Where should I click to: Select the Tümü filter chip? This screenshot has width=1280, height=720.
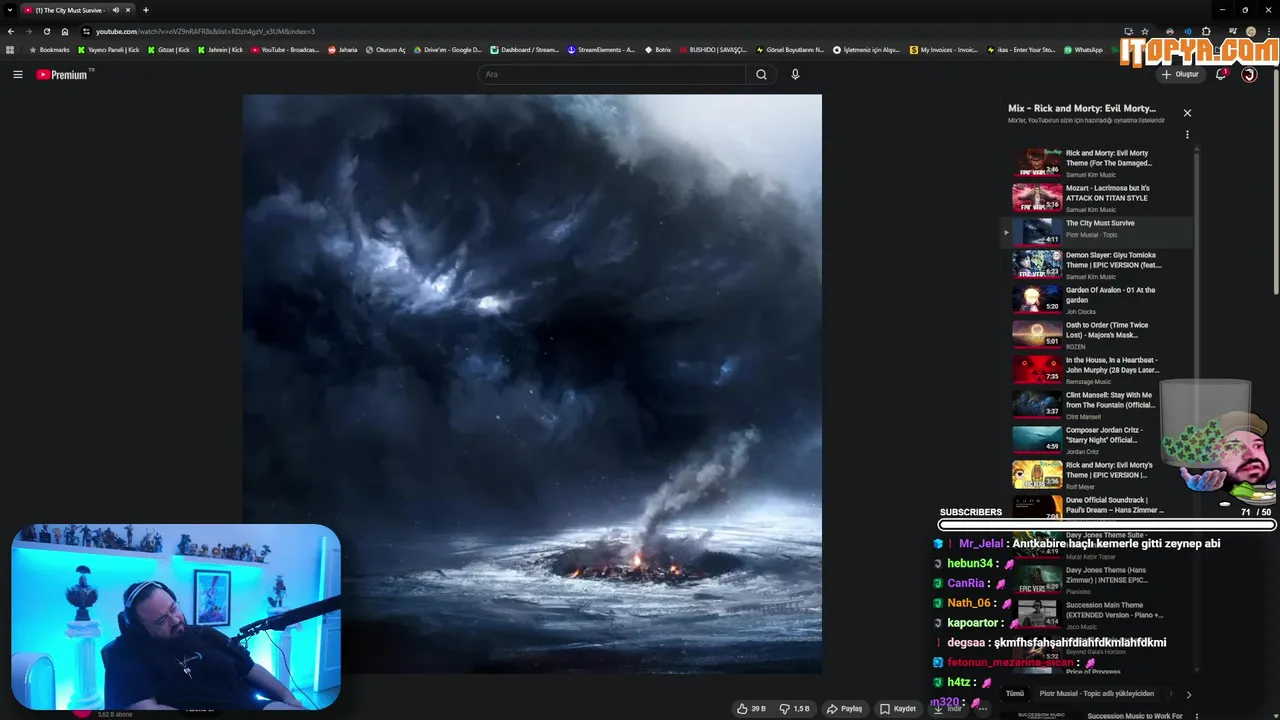coord(1015,693)
